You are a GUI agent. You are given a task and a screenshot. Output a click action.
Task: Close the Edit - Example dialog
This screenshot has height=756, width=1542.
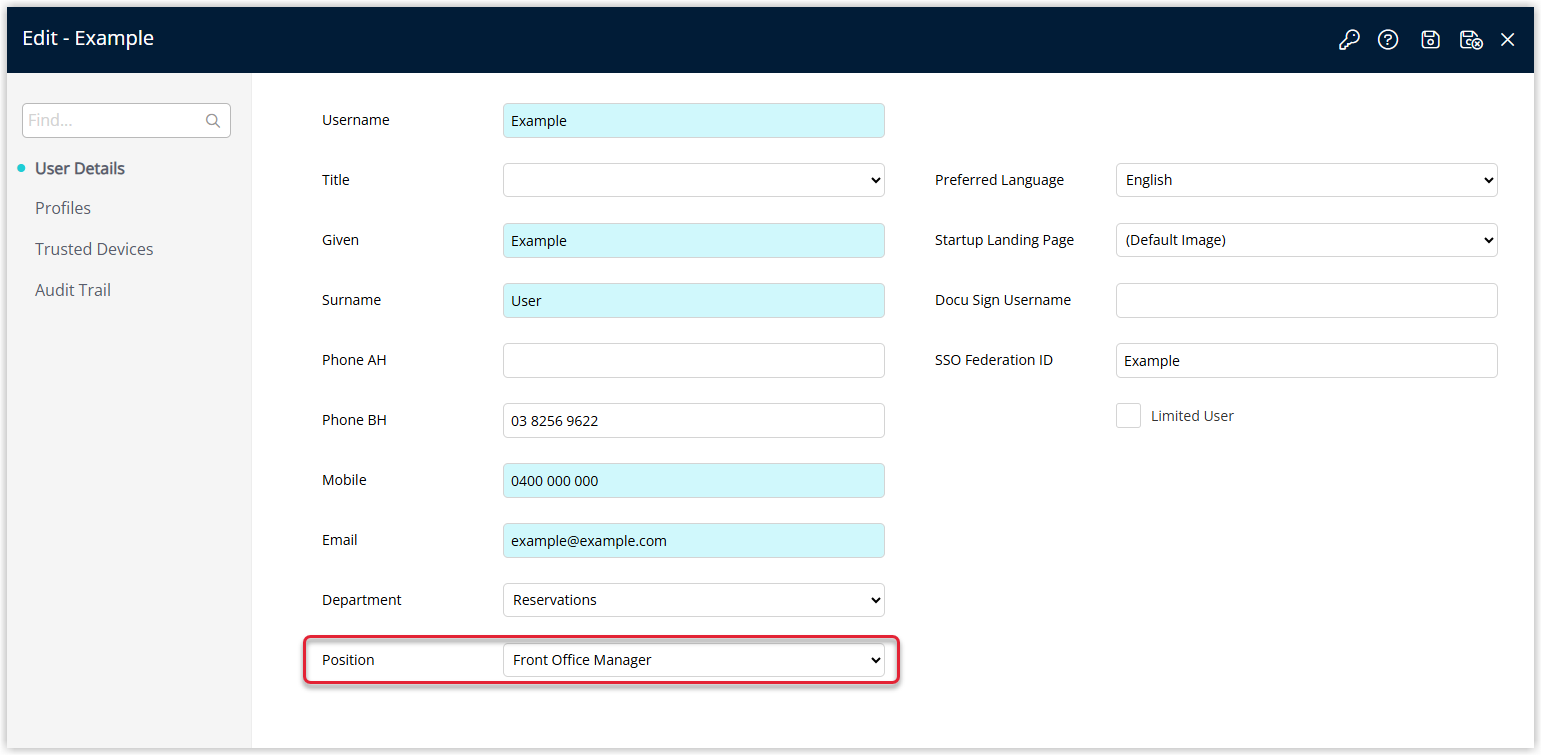coord(1508,40)
